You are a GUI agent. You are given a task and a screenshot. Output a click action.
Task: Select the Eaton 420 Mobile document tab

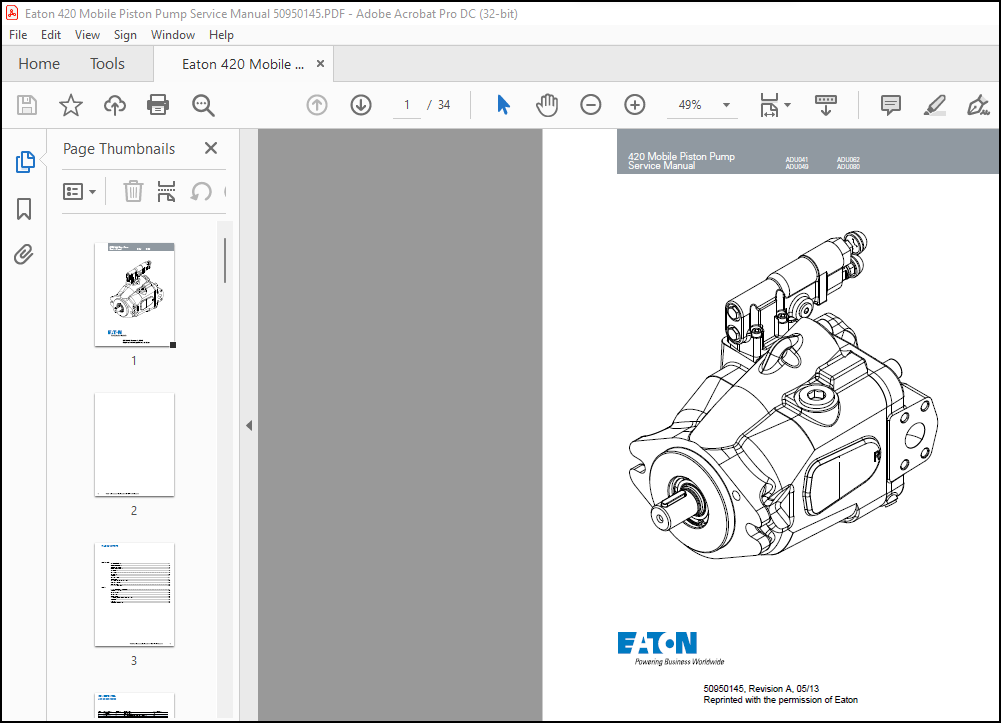[243, 64]
